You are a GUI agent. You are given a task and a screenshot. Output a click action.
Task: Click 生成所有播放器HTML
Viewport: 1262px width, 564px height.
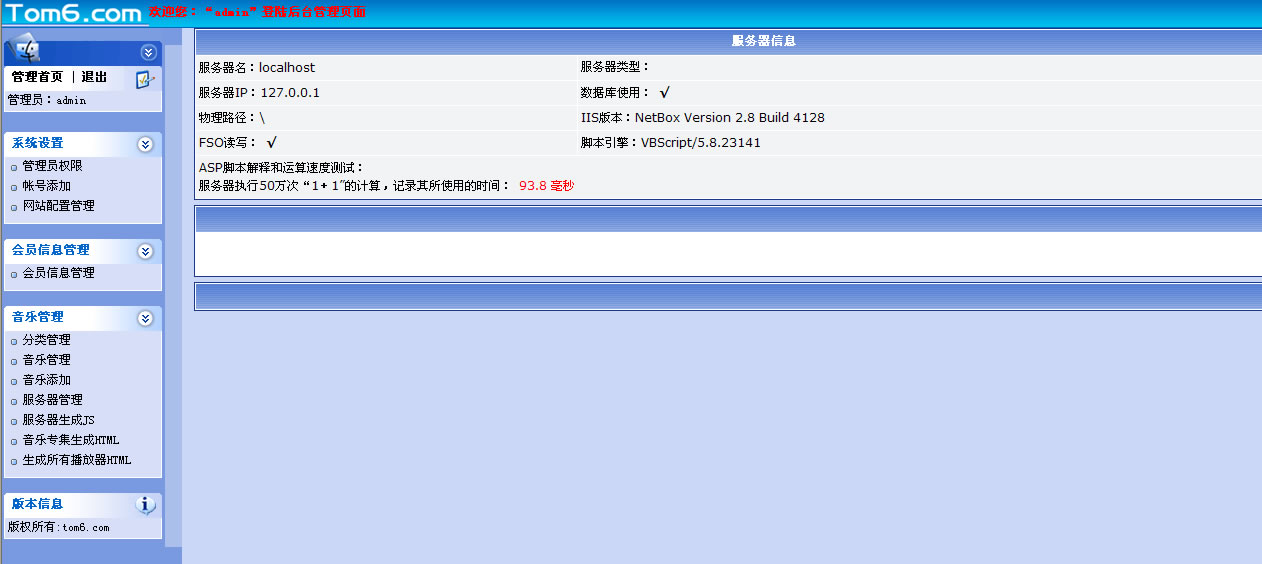coord(76,460)
